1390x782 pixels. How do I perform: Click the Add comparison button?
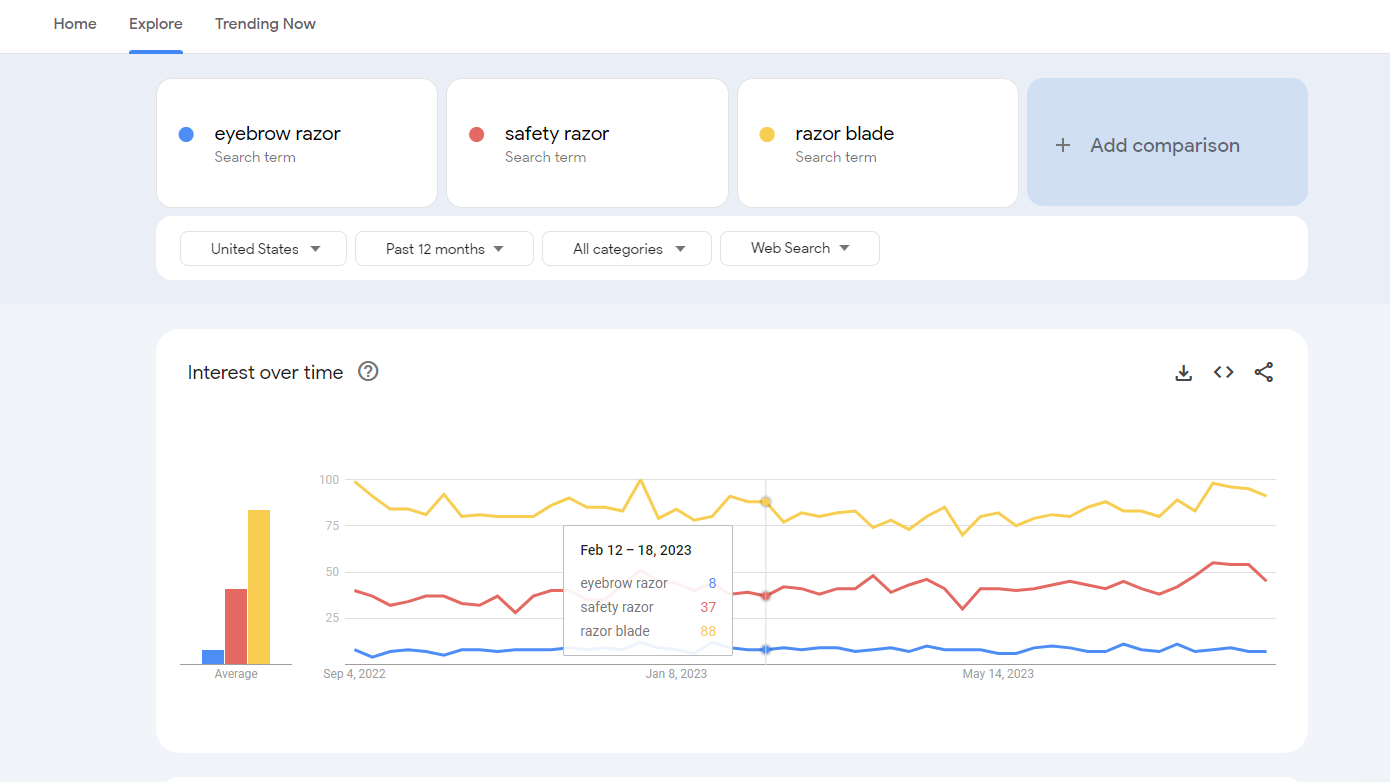(1166, 143)
